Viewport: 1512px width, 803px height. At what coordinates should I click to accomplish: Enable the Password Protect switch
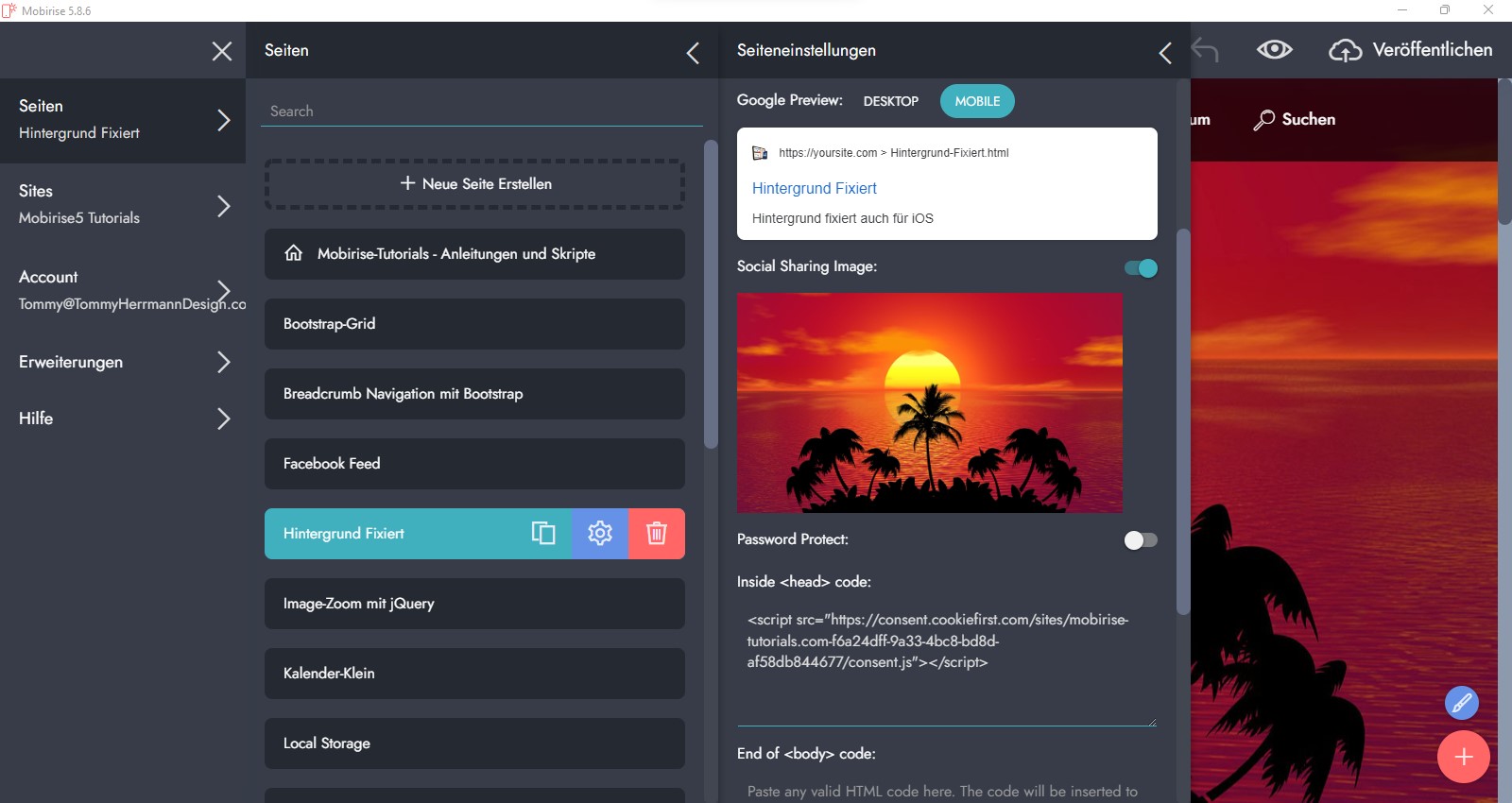[1141, 540]
